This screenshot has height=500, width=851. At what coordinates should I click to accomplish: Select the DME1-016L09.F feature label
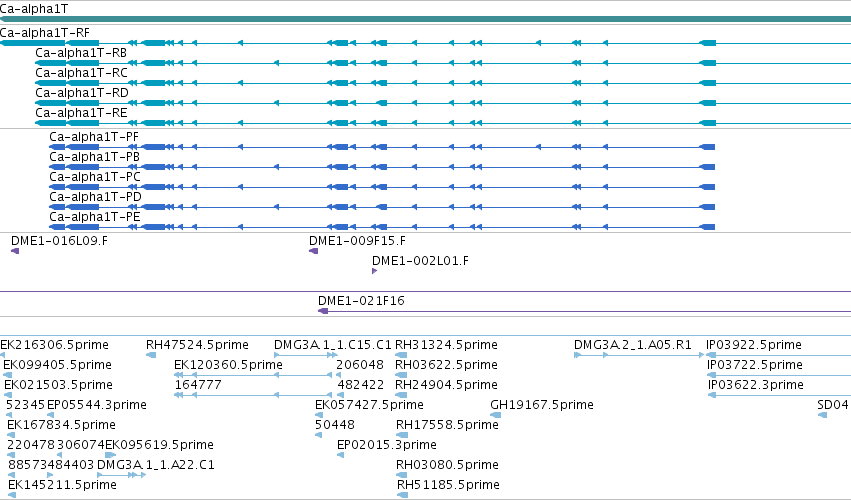tap(59, 240)
